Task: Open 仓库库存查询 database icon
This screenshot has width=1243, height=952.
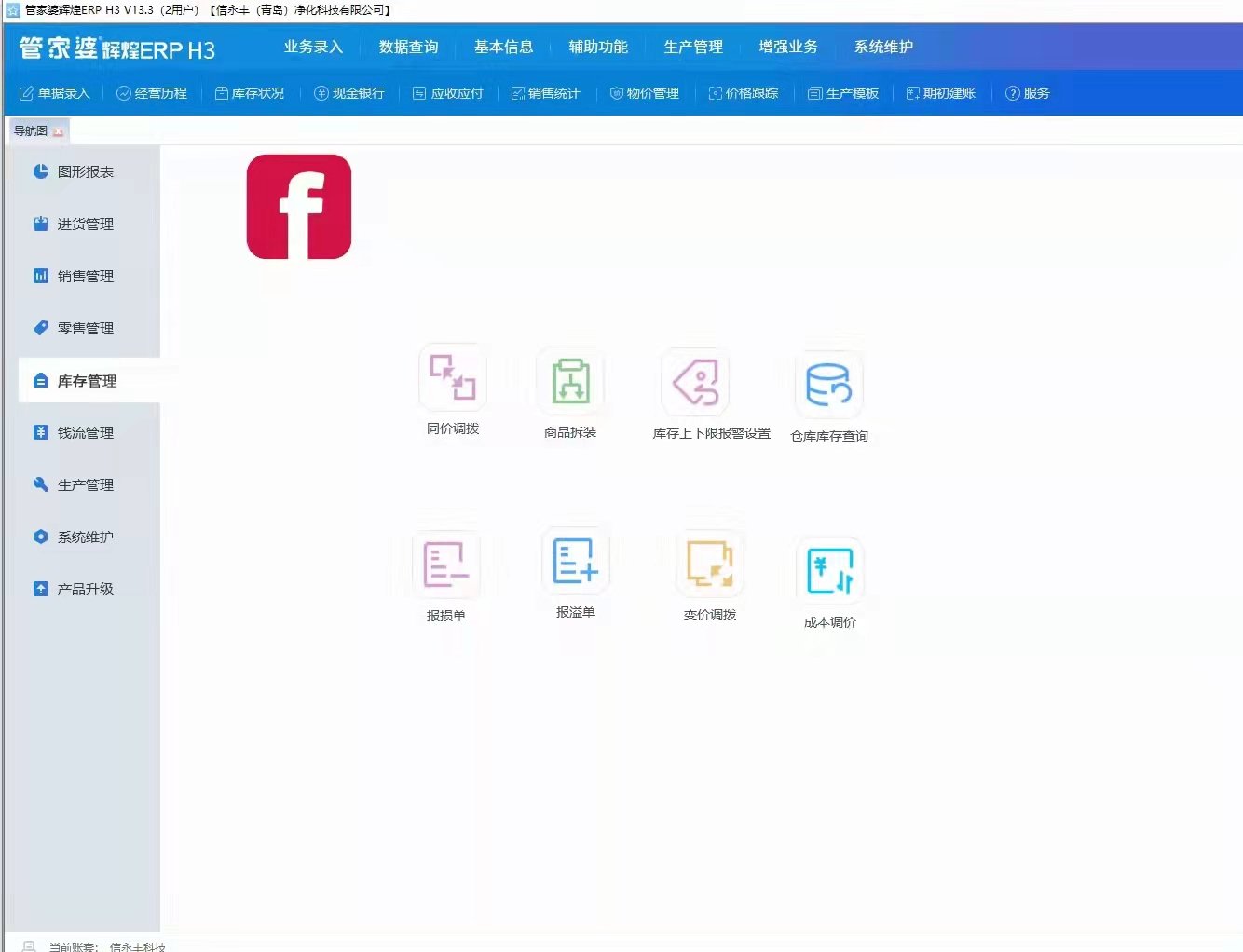Action: pyautogui.click(x=829, y=385)
